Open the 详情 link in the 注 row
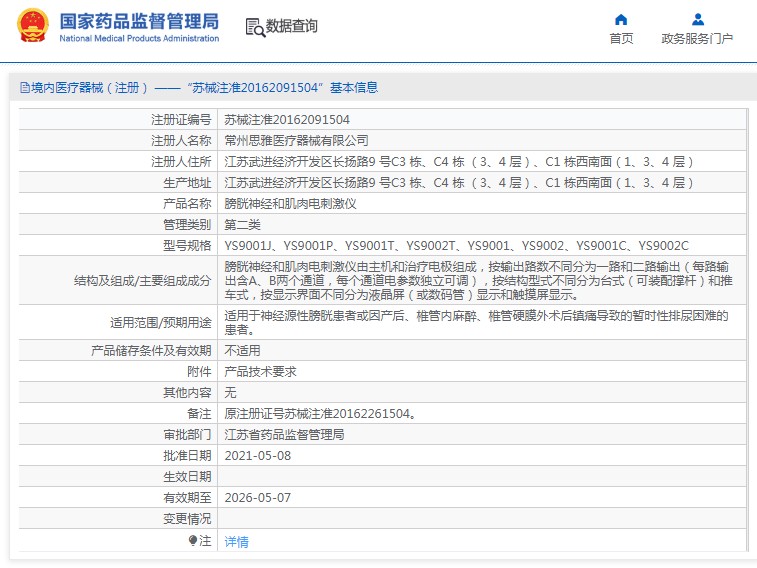 tap(236, 541)
